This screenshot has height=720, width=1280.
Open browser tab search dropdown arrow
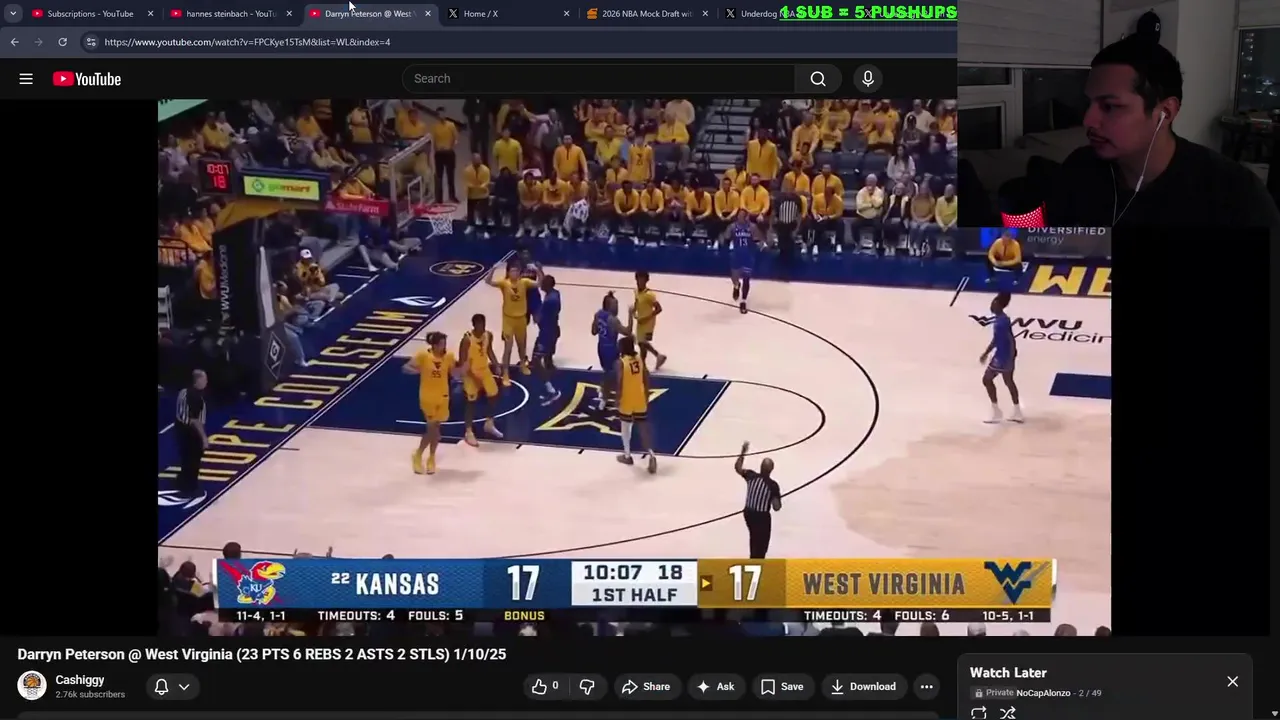tap(12, 14)
